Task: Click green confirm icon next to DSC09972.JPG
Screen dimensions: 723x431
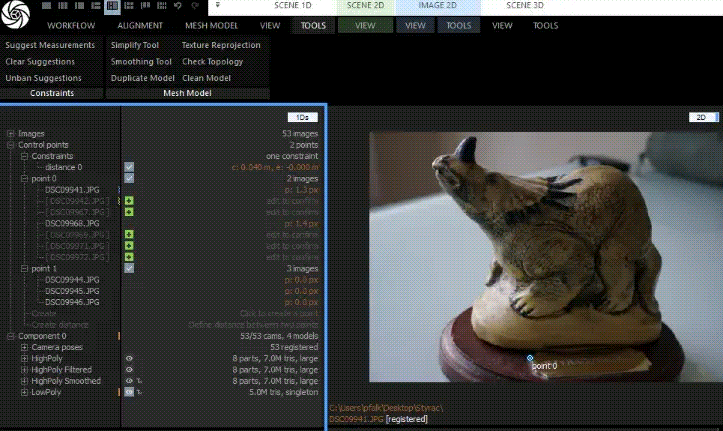Action: (x=129, y=257)
